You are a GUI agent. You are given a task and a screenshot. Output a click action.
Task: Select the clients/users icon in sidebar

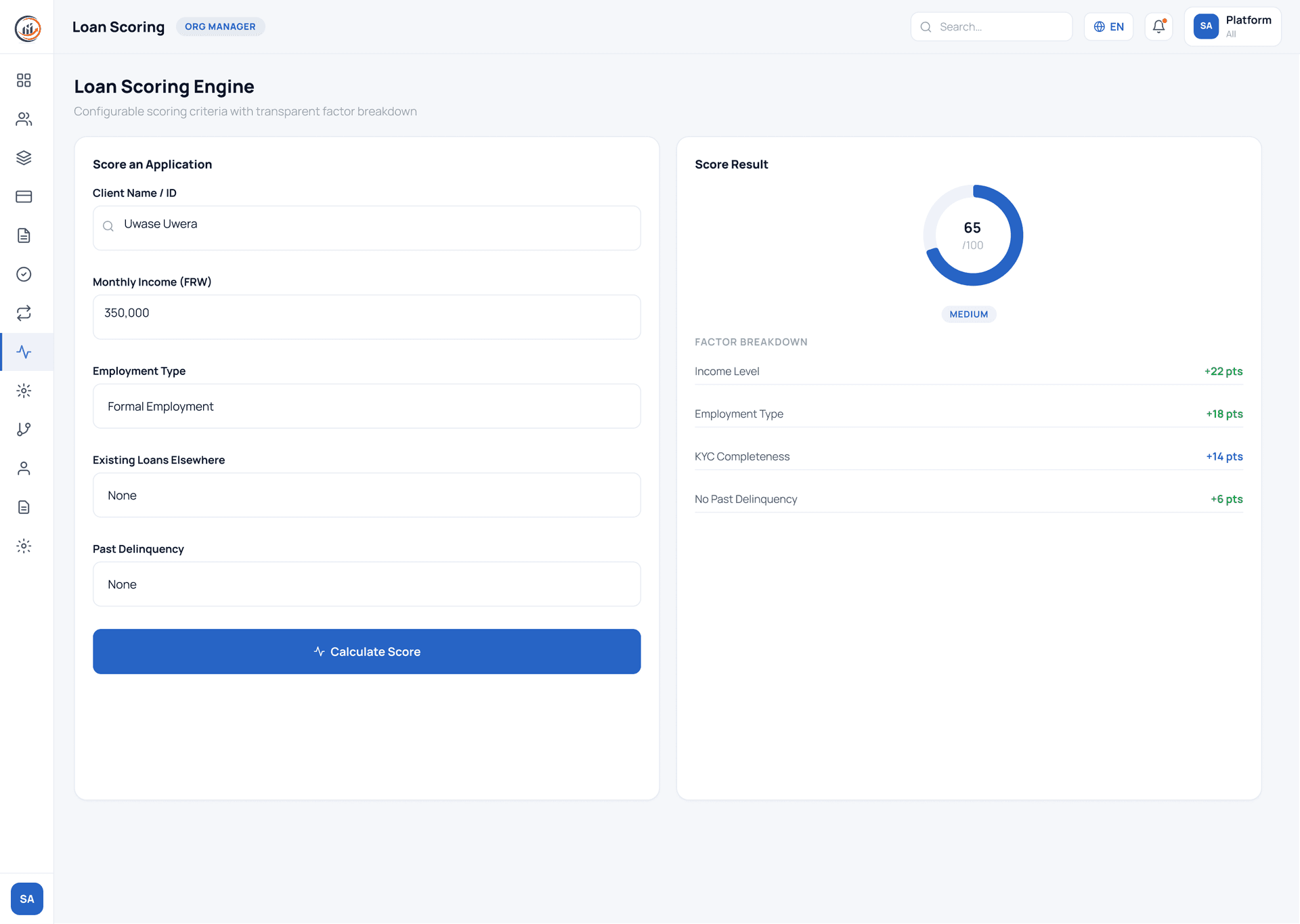[24, 118]
